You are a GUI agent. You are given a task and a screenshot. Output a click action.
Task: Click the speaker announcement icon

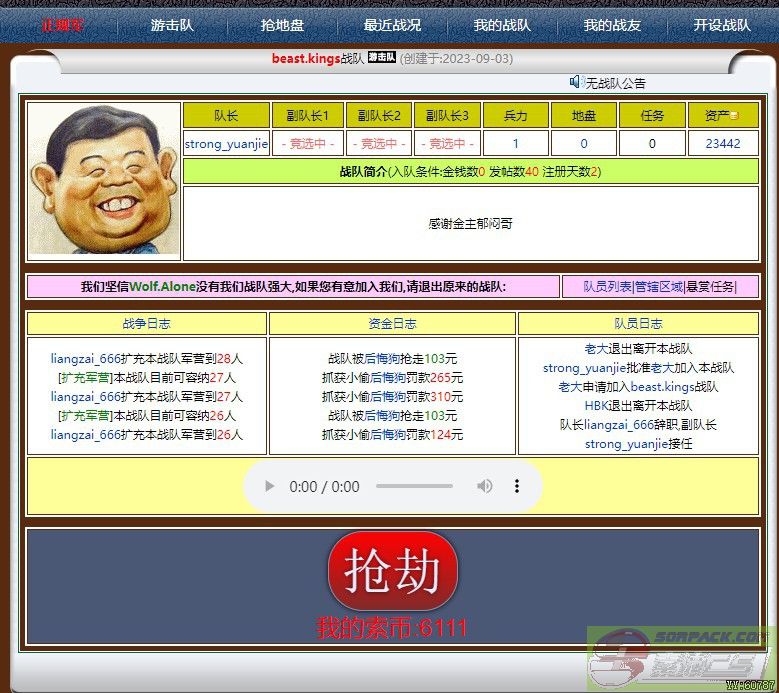point(576,82)
